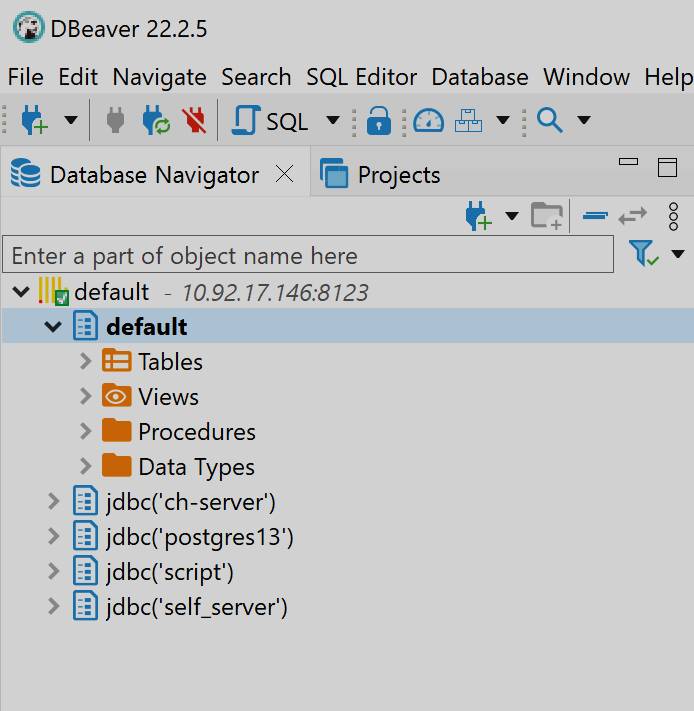Open the Dashboard gauge icon
Image resolution: width=694 pixels, height=711 pixels.
(428, 121)
